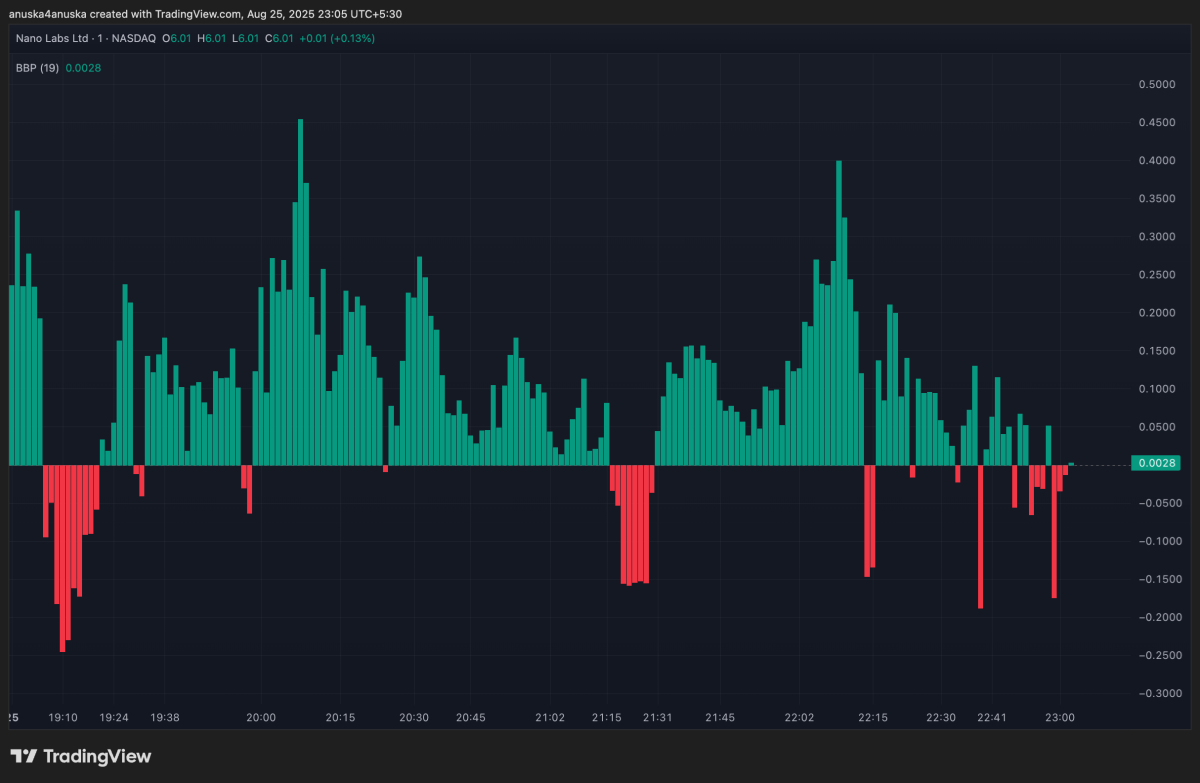Click the TradingView logo icon bottom-left

pos(25,758)
